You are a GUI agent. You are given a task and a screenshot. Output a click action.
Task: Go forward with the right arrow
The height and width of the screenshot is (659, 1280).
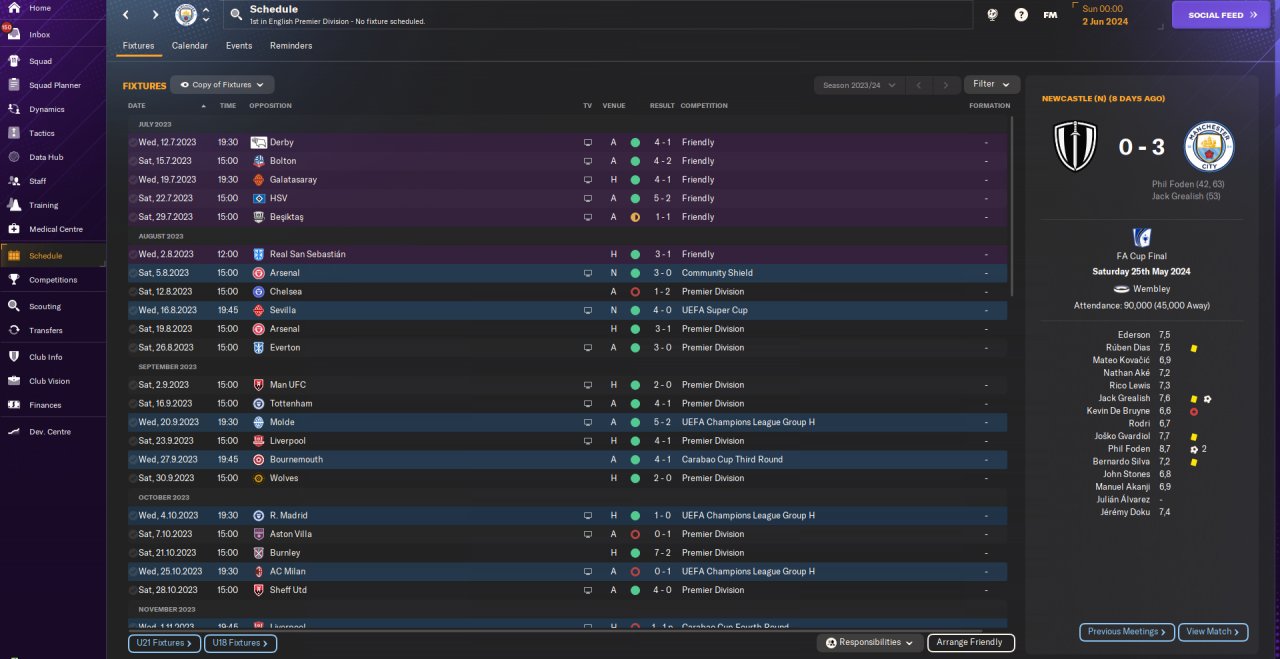155,15
